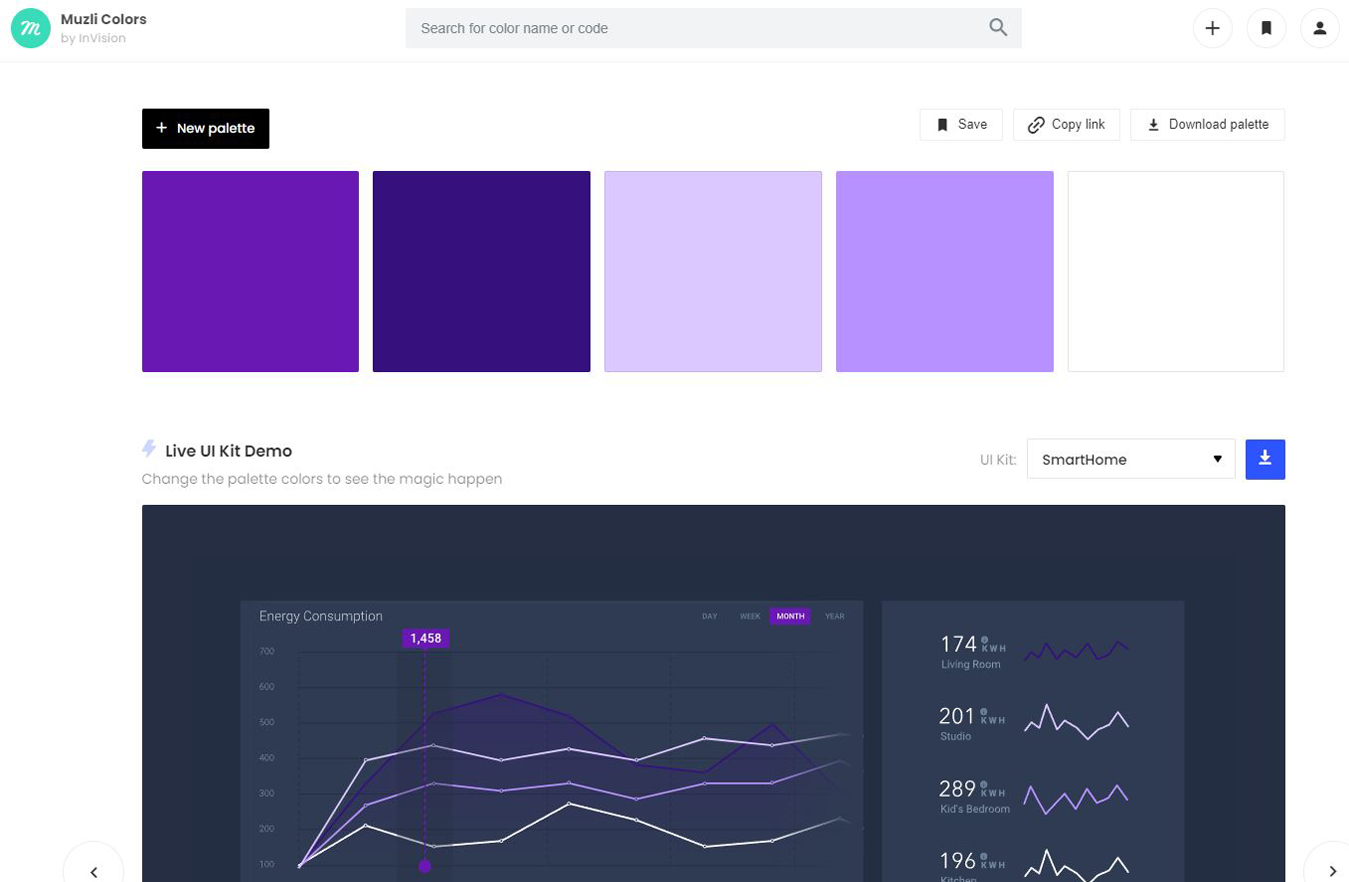The image size is (1349, 882).
Task: Switch chart to the DAY tab
Action: pyautogui.click(x=709, y=616)
